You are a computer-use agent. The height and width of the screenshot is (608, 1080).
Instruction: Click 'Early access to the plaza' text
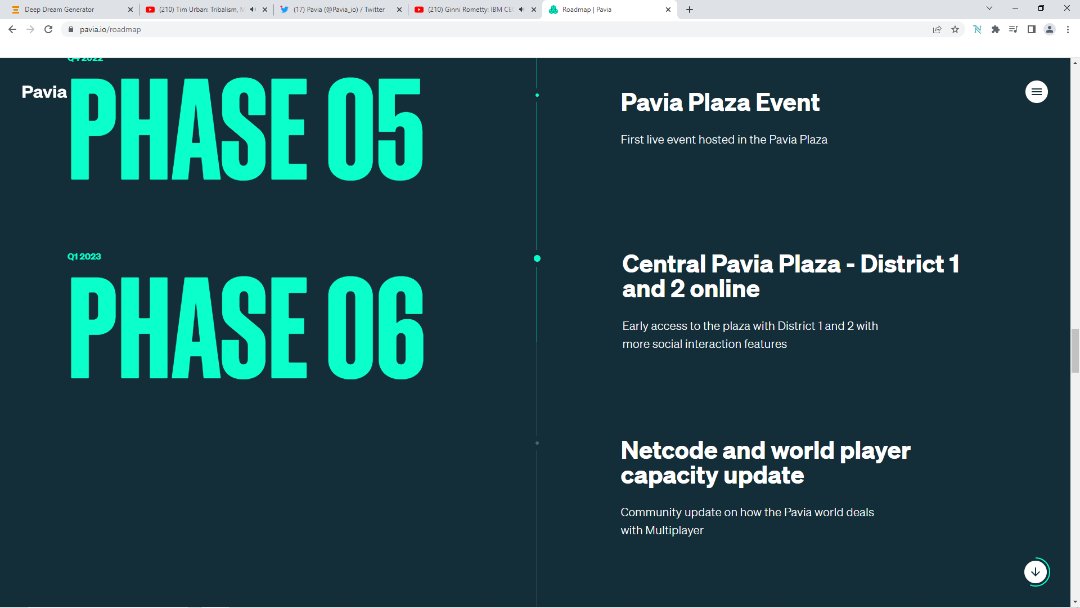(x=750, y=335)
